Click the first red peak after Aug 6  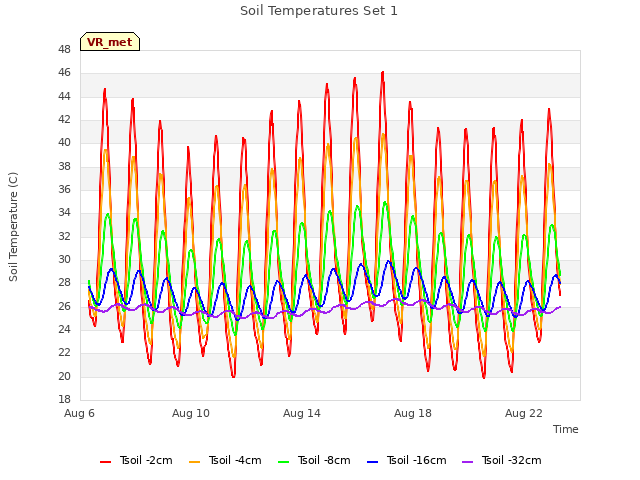pyautogui.click(x=105, y=89)
